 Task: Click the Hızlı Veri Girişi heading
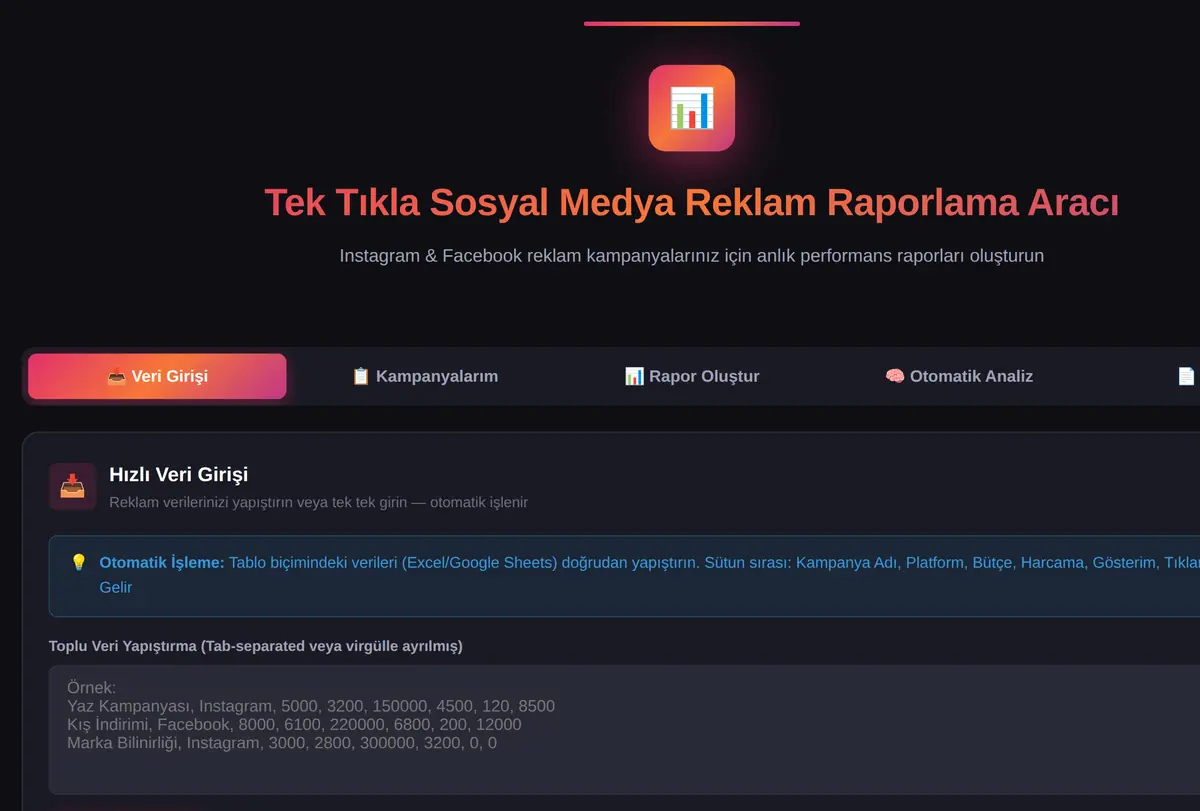tap(179, 474)
